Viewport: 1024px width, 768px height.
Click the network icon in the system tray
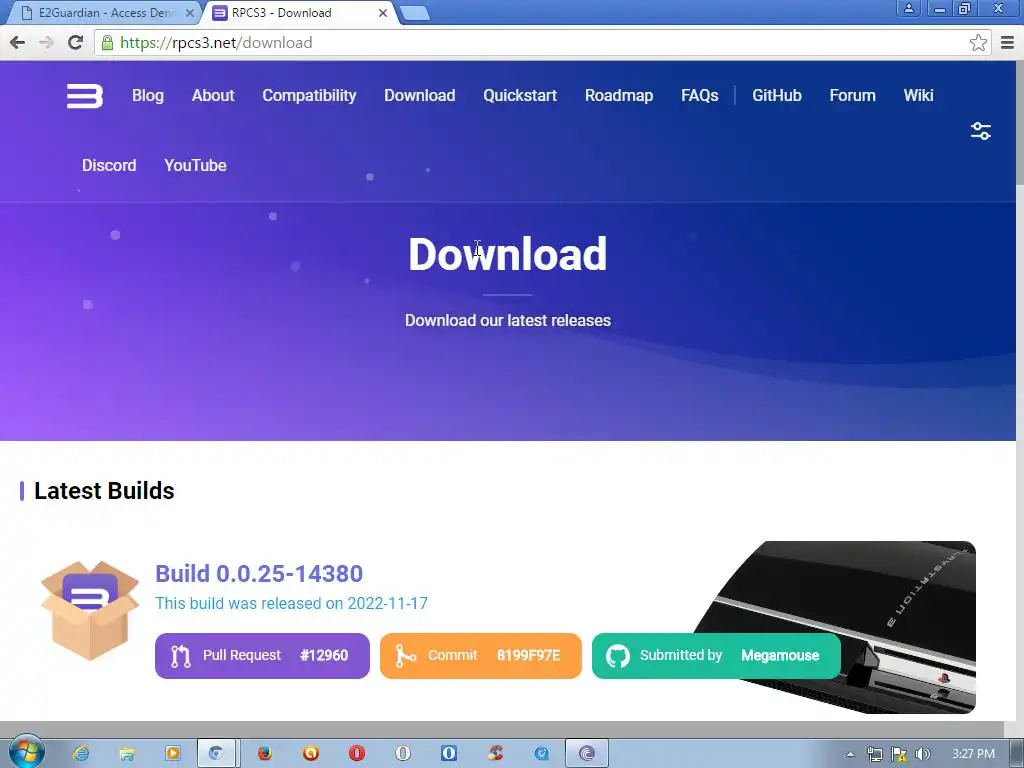(x=874, y=755)
